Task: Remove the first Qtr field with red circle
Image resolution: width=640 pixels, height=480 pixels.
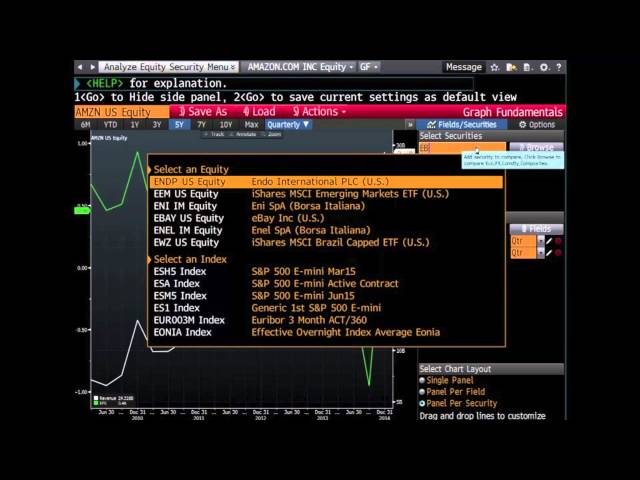Action: click(558, 241)
